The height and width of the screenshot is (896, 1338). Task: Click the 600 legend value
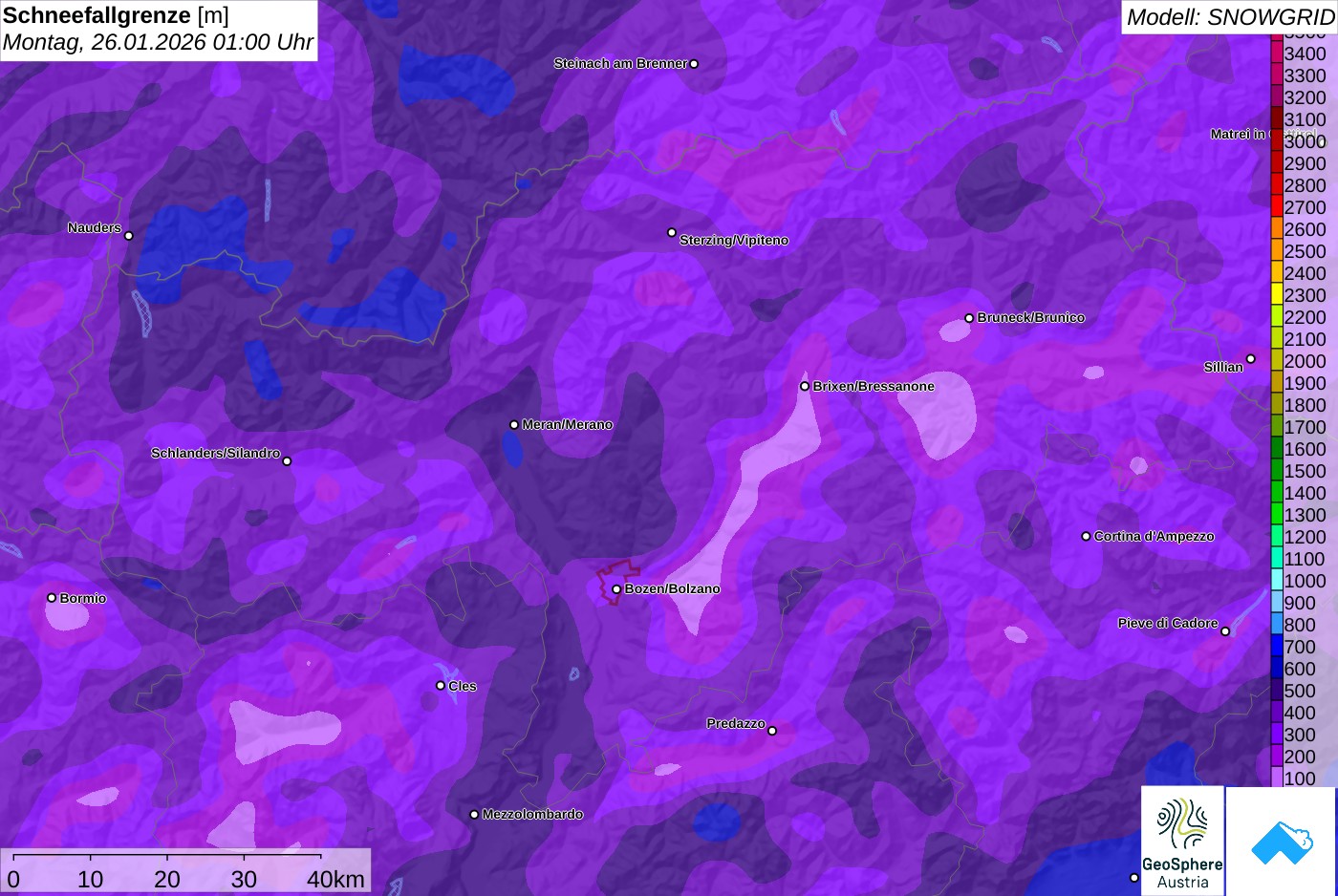point(1300,669)
